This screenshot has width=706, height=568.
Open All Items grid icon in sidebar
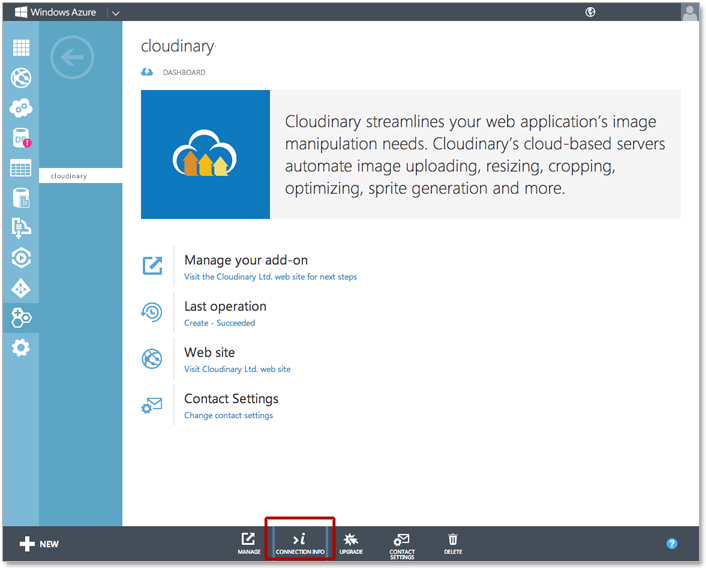pyautogui.click(x=21, y=48)
